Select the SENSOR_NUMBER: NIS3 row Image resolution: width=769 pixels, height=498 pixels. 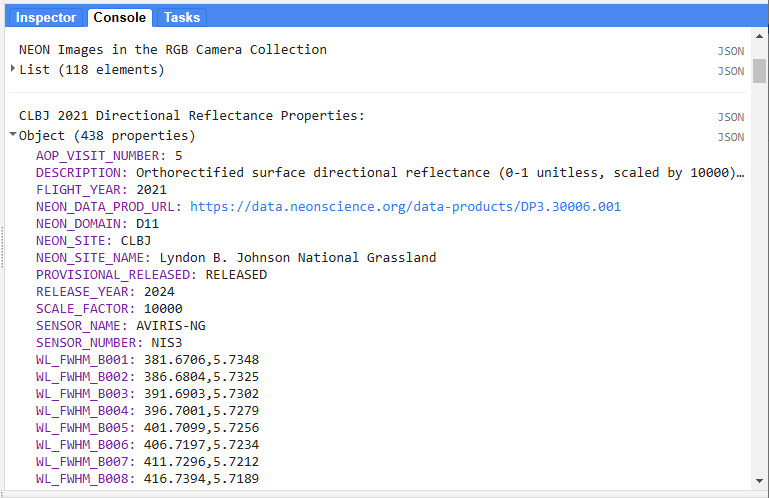click(x=109, y=342)
